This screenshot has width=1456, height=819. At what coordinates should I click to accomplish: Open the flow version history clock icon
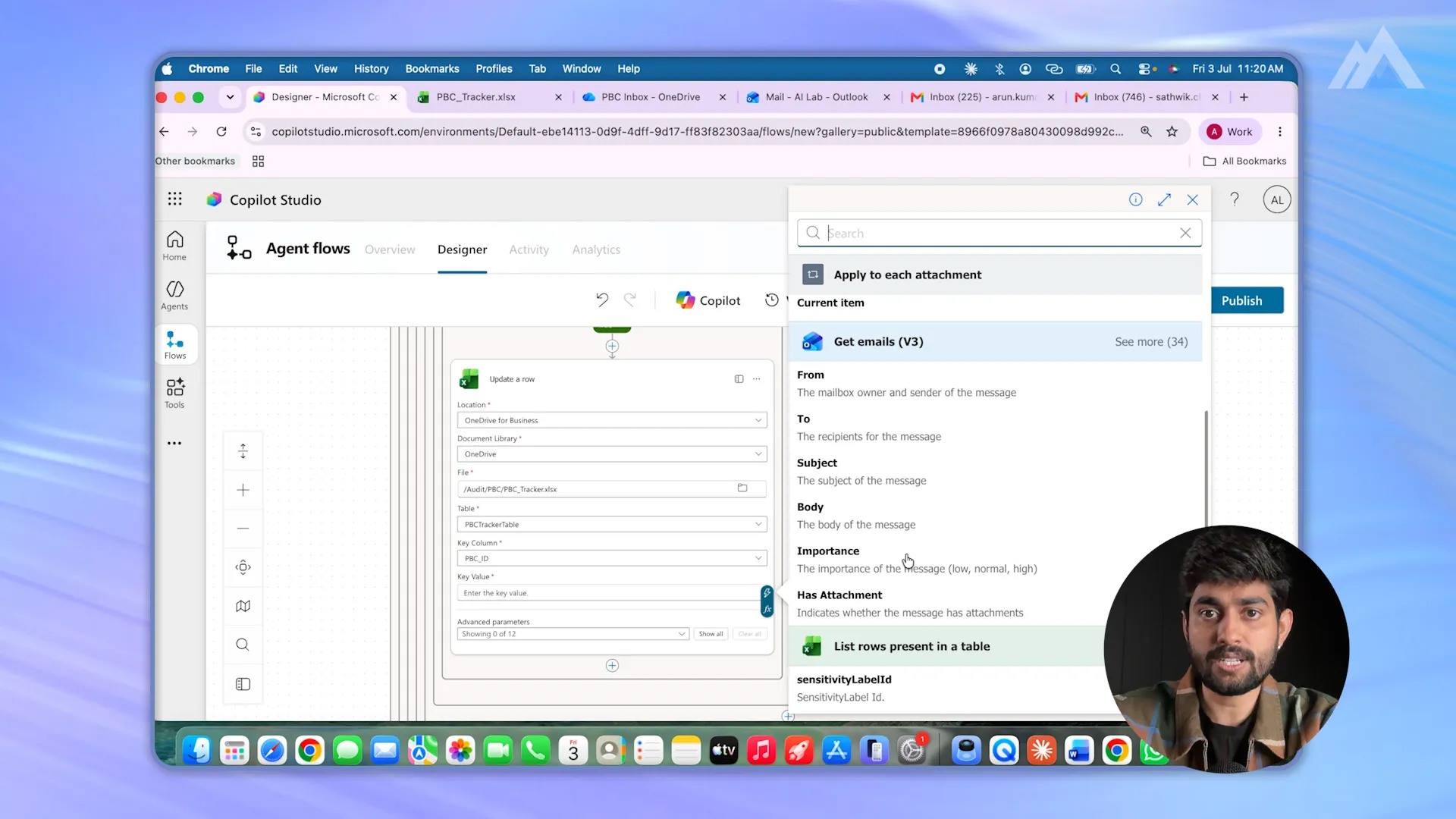772,300
